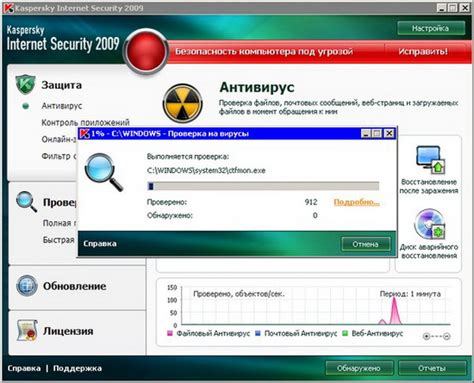474x383 pixels.
Task: Click the scanned file path ctfmon.exe
Action: click(x=206, y=171)
